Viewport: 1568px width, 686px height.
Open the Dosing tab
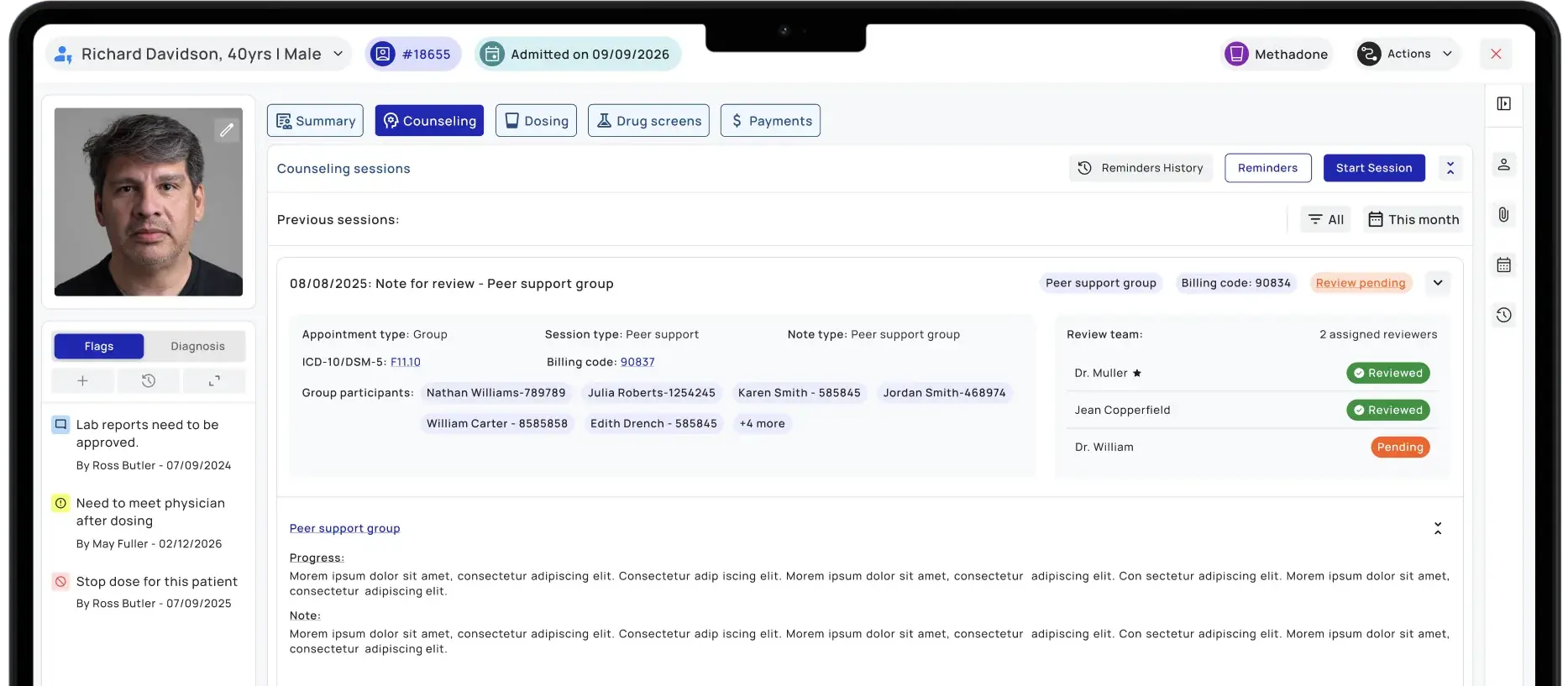pyautogui.click(x=536, y=121)
